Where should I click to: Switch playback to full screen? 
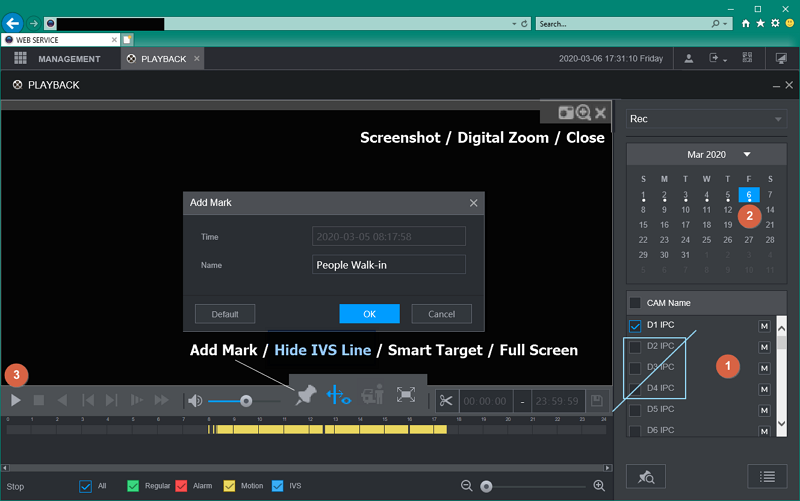point(406,395)
